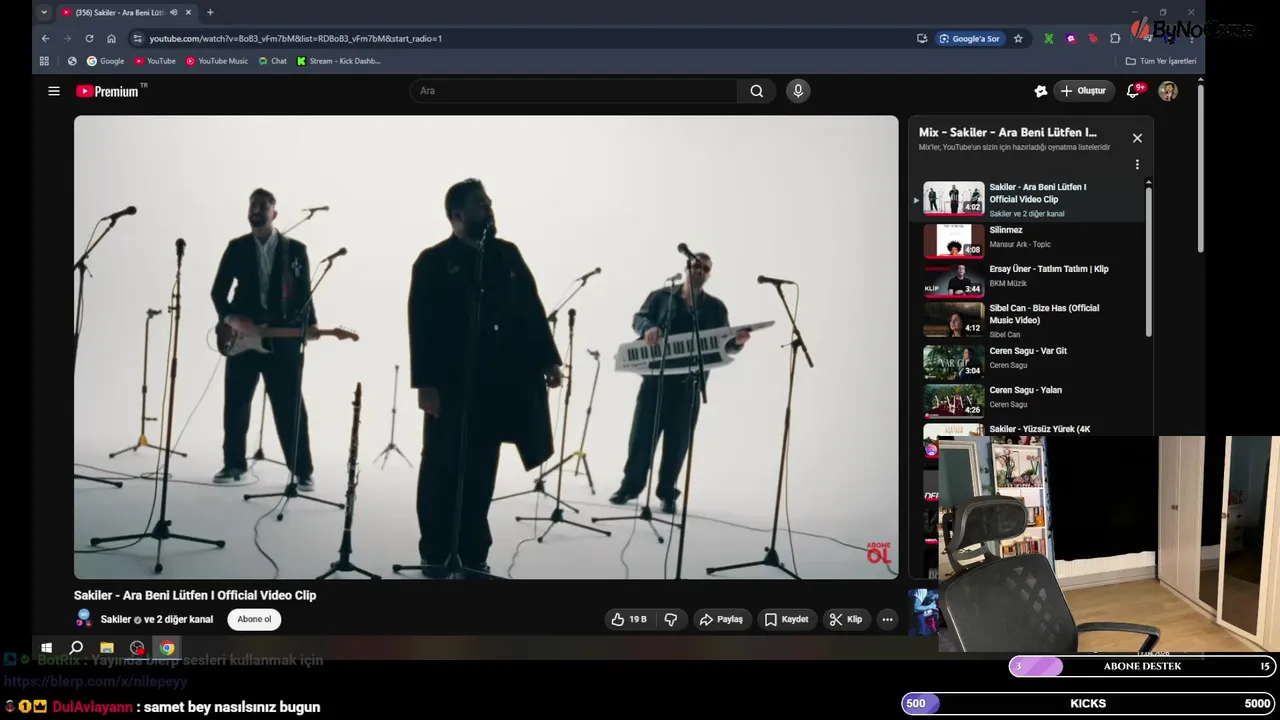Open the blerp.com link in chat
1280x720 pixels.
click(x=95, y=682)
